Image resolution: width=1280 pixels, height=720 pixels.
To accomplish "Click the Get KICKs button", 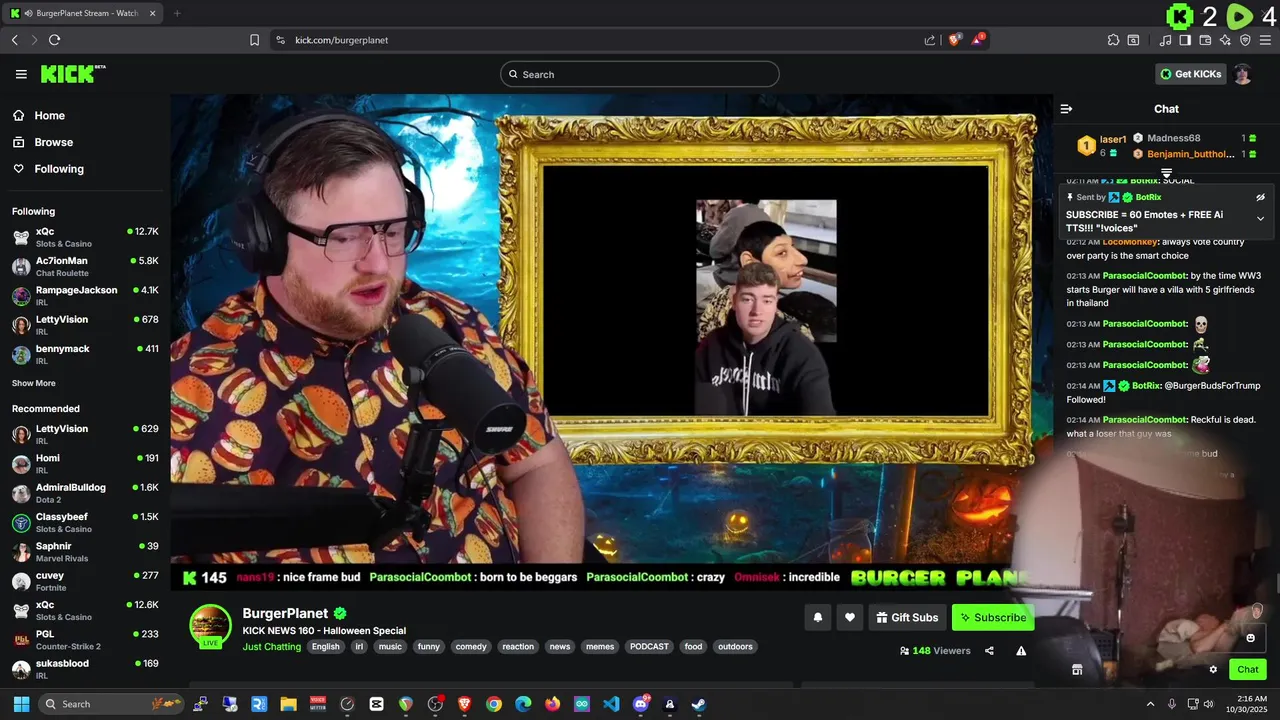I will tap(1190, 74).
